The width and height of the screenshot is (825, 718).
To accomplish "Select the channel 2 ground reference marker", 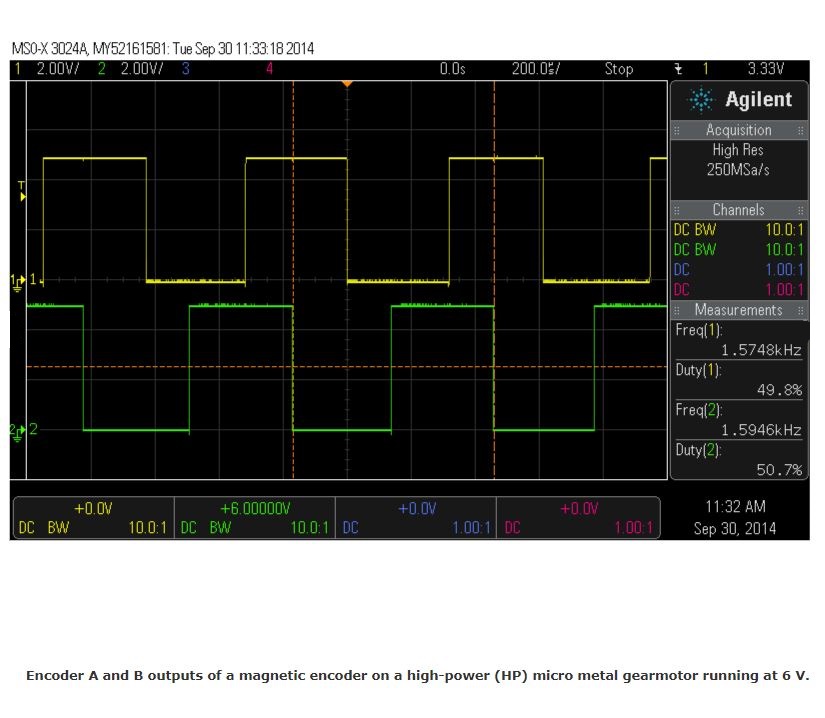I will (x=18, y=430).
